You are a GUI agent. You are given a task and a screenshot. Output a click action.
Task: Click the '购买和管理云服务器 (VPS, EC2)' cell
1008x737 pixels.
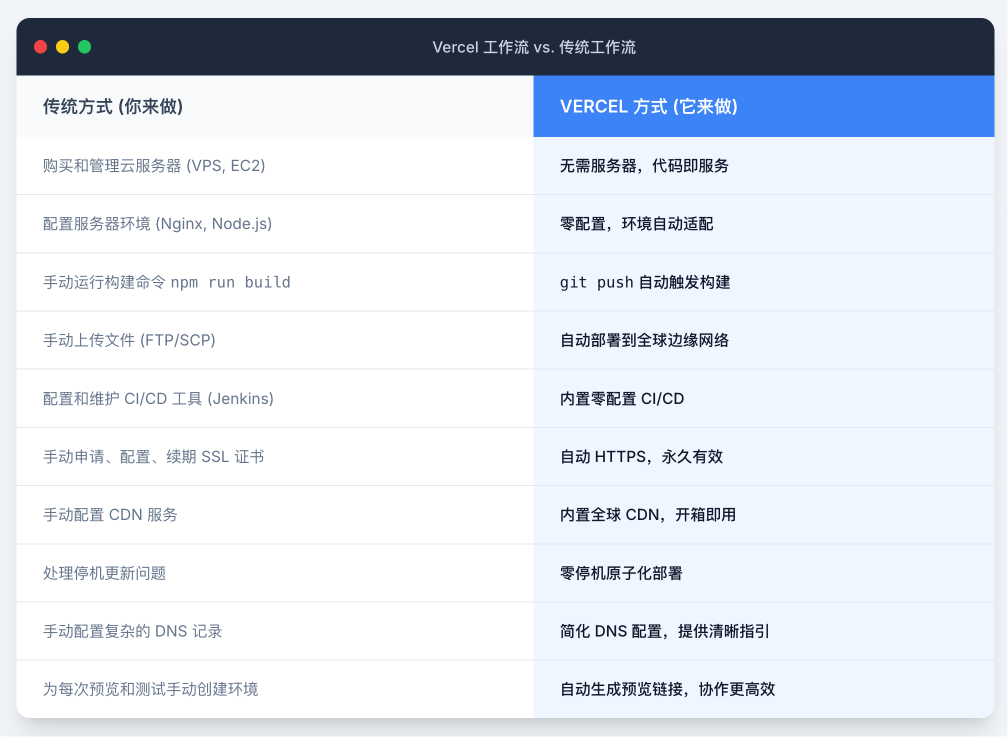(x=154, y=166)
